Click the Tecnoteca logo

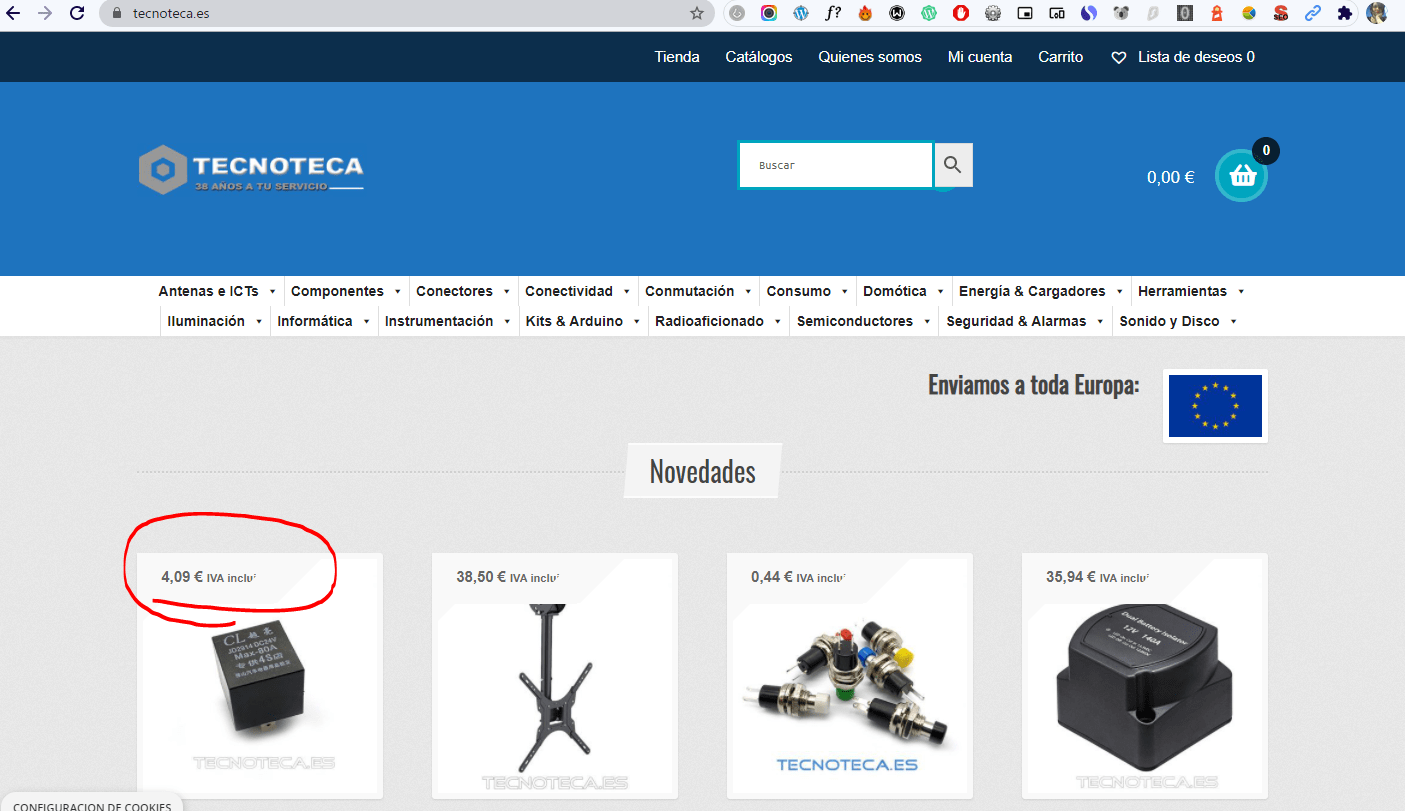coord(251,169)
